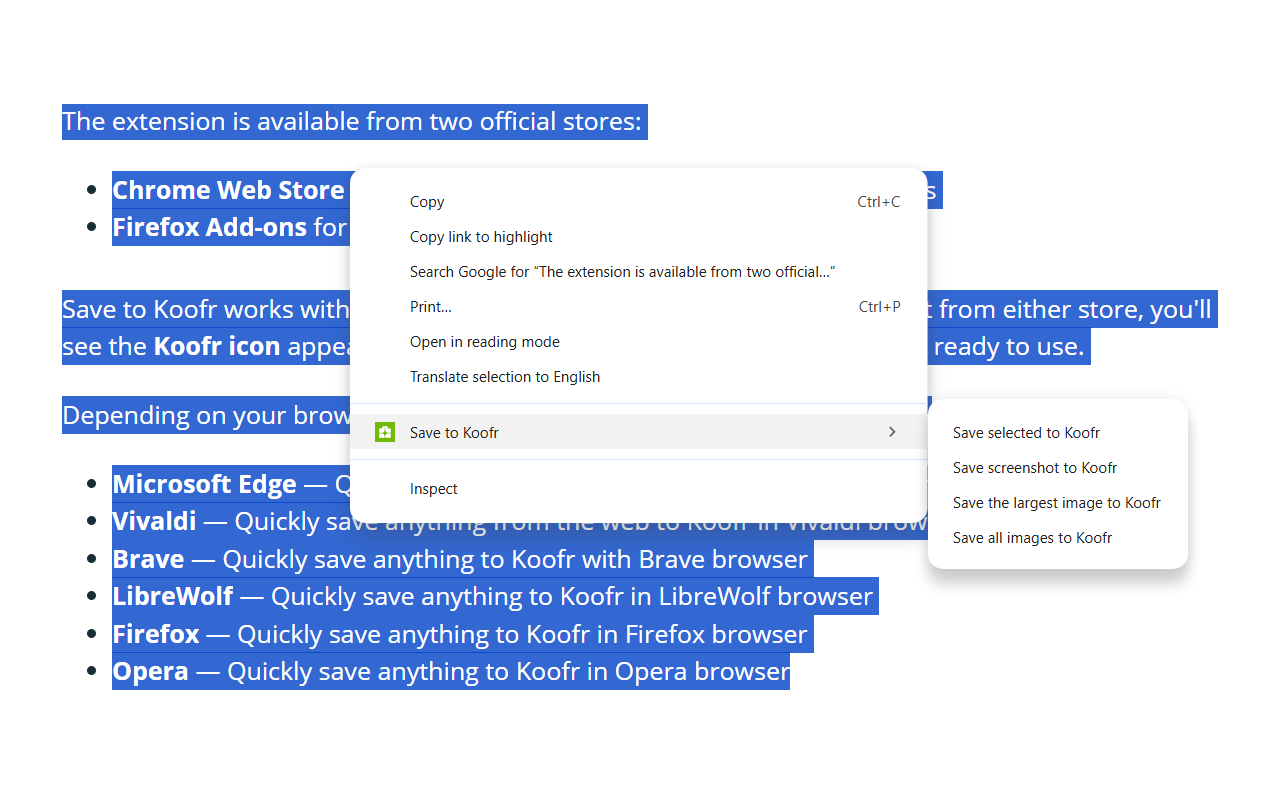Click the bold Firefox browser list entry
Screen dimensions: 1280x800
click(460, 634)
